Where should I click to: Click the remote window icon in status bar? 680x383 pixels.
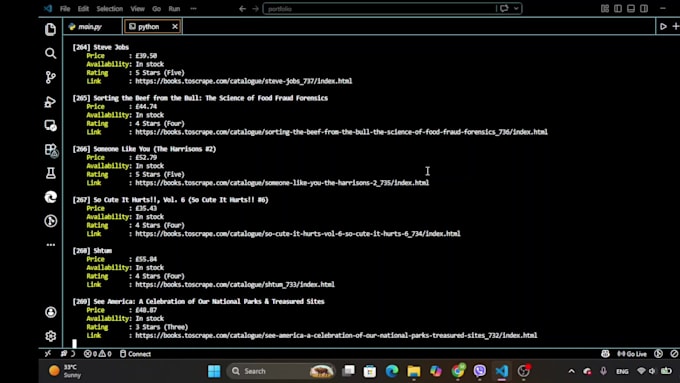coord(48,354)
